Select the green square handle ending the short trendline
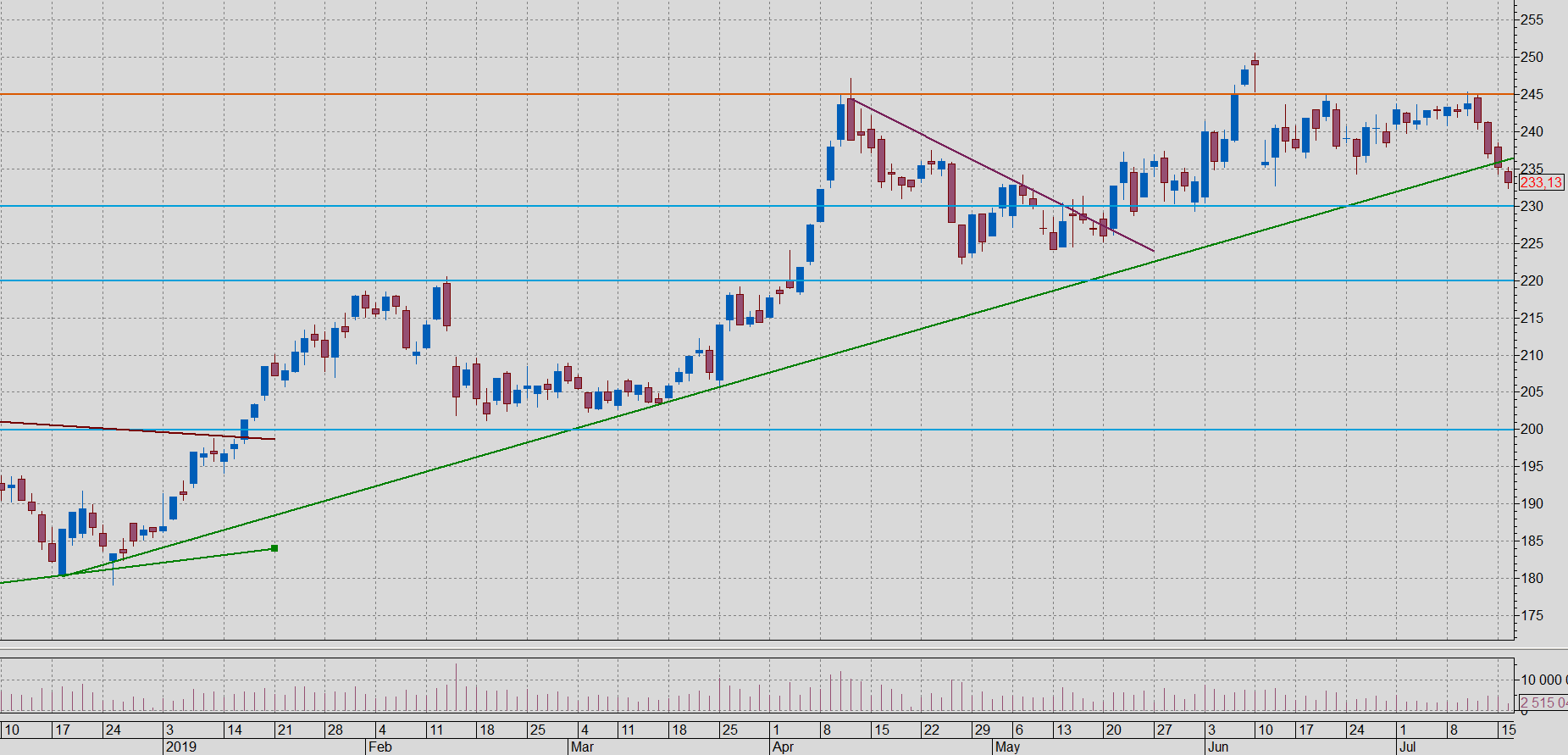 [274, 548]
